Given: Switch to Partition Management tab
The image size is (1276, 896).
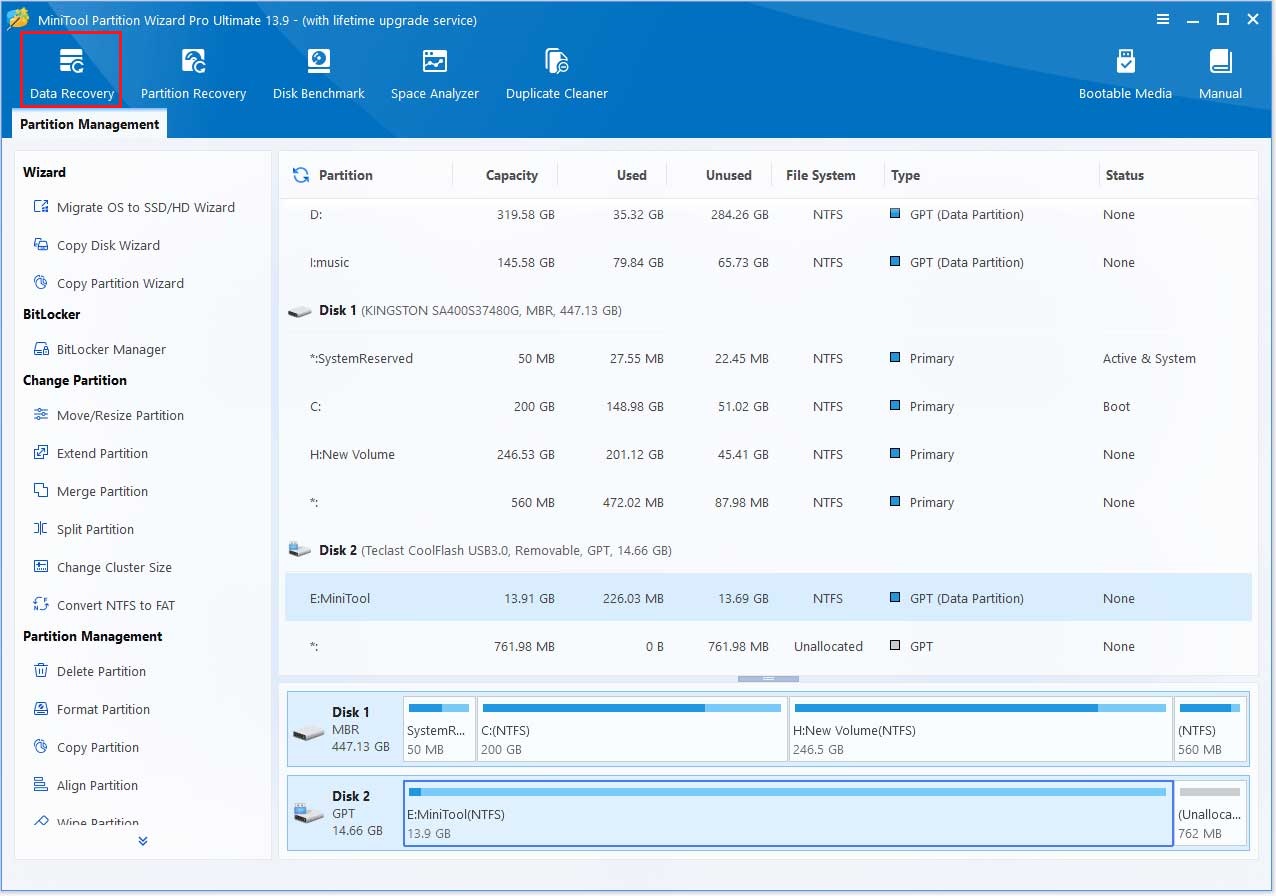Looking at the screenshot, I should click(x=89, y=124).
